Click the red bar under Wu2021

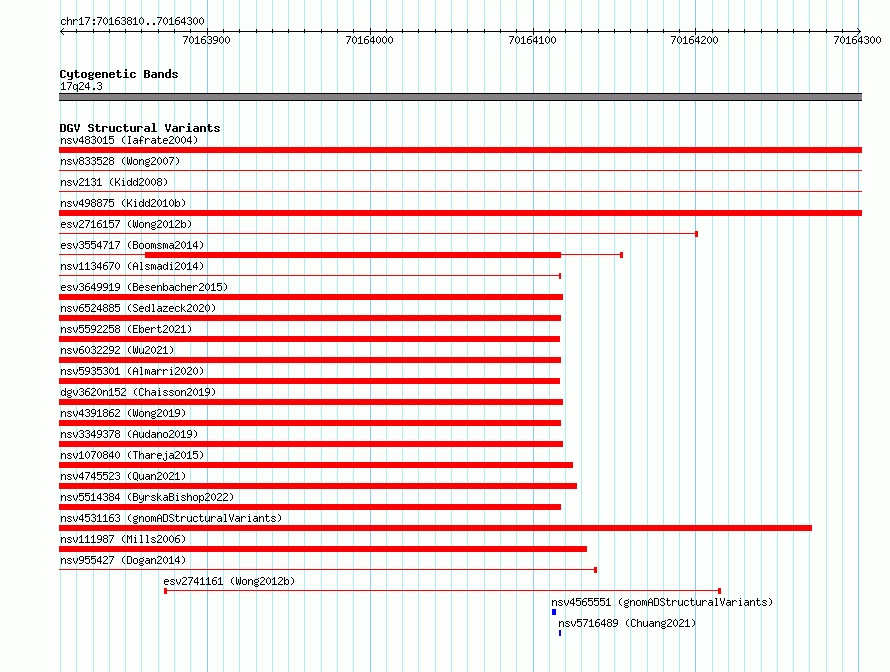[x=310, y=360]
